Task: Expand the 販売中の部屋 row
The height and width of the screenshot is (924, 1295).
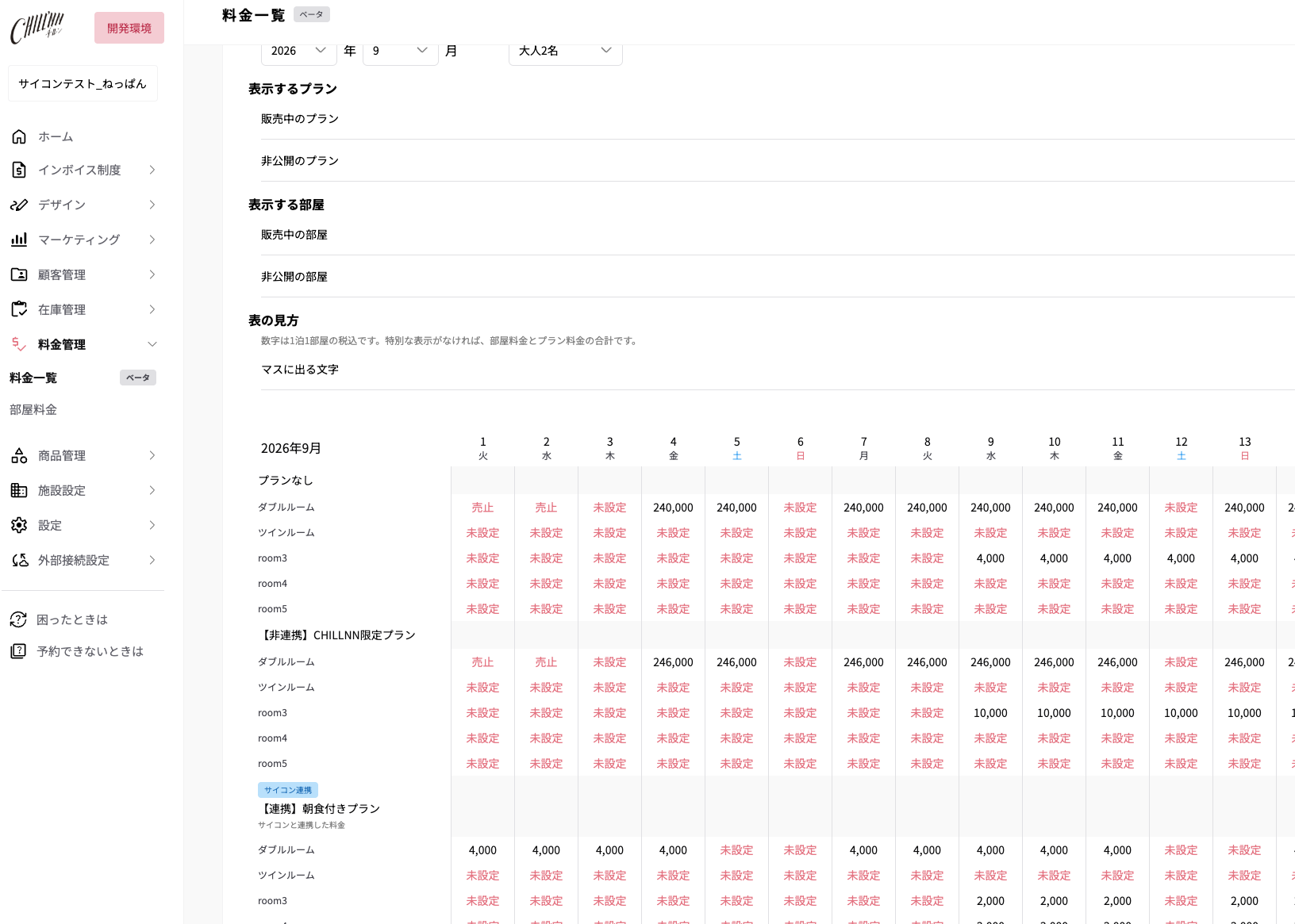Action: (778, 235)
